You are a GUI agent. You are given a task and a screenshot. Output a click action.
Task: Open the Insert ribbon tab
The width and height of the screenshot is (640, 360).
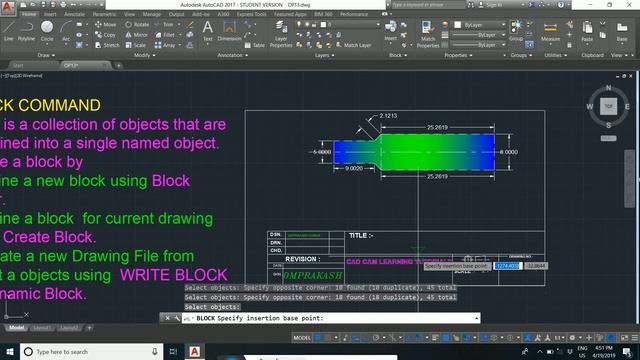[50, 14]
